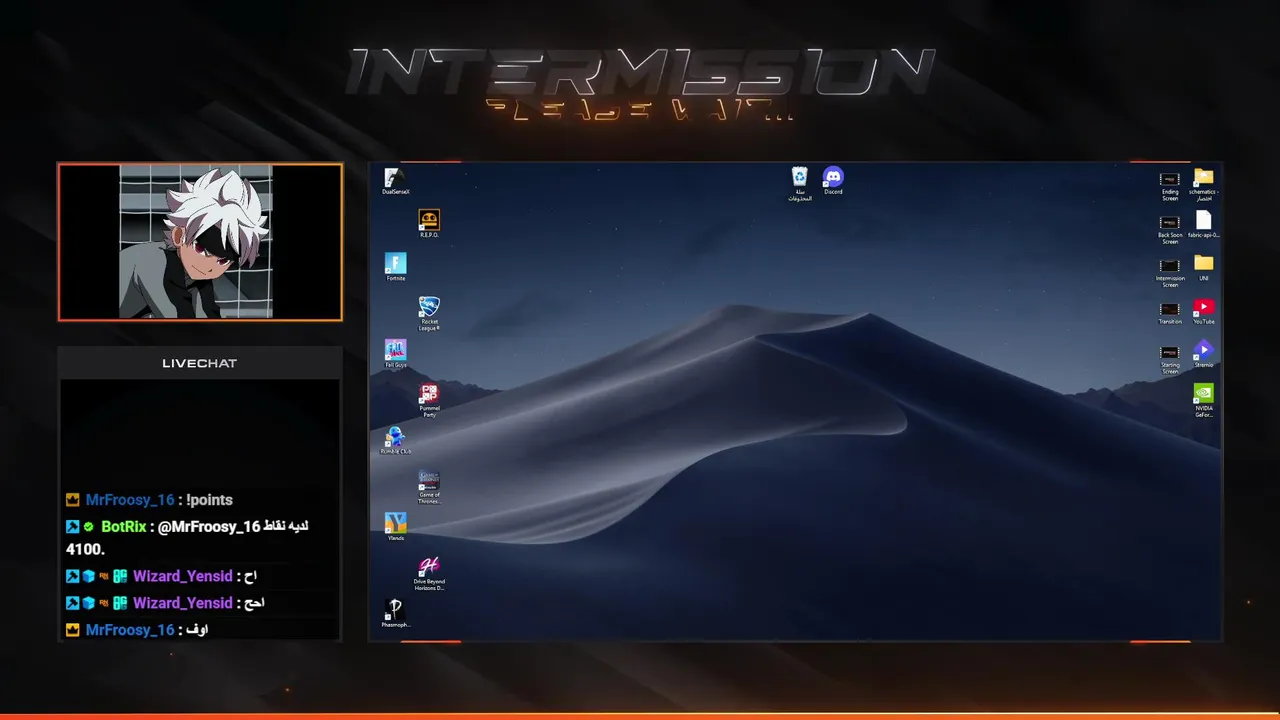
Task: Click Wizard_Yensid's "احح" chat message
Action: (254, 603)
